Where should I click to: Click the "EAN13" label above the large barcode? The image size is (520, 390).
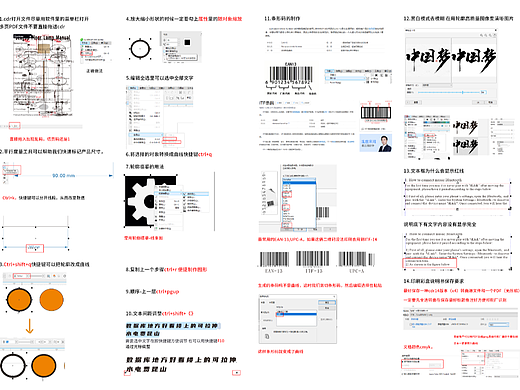[x=290, y=64]
